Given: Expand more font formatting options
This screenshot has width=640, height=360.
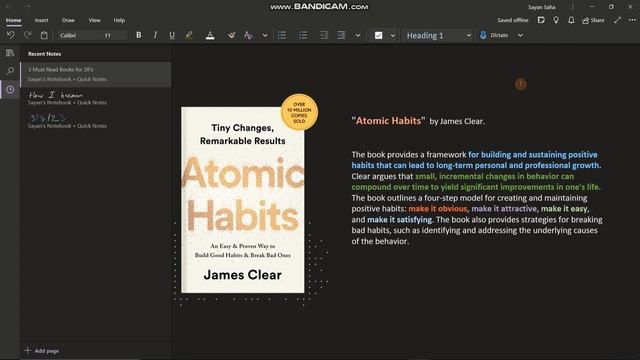Looking at the screenshot, I should (265, 35).
